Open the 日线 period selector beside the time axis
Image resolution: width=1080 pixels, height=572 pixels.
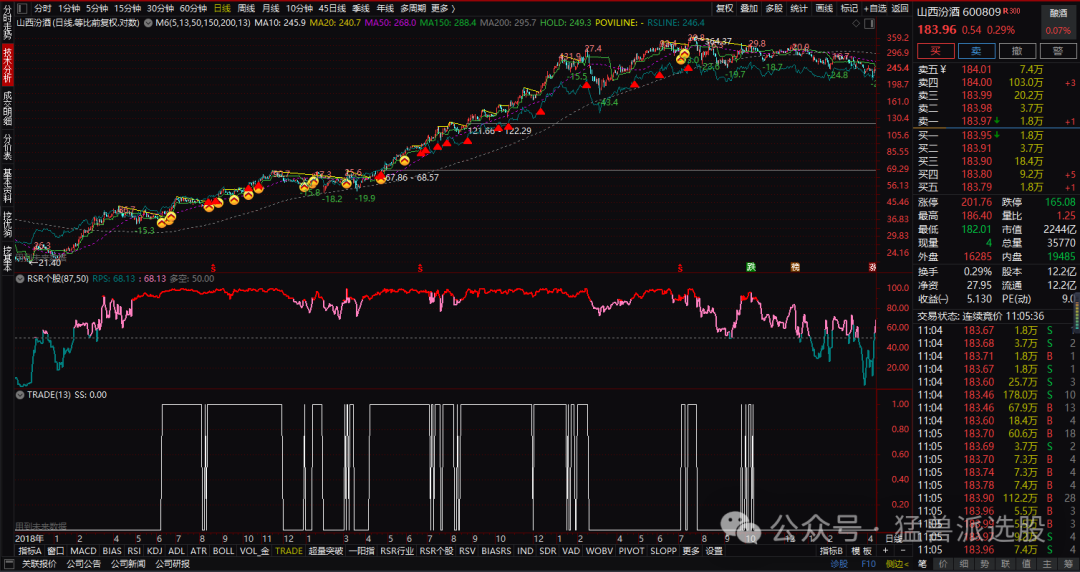(893, 538)
